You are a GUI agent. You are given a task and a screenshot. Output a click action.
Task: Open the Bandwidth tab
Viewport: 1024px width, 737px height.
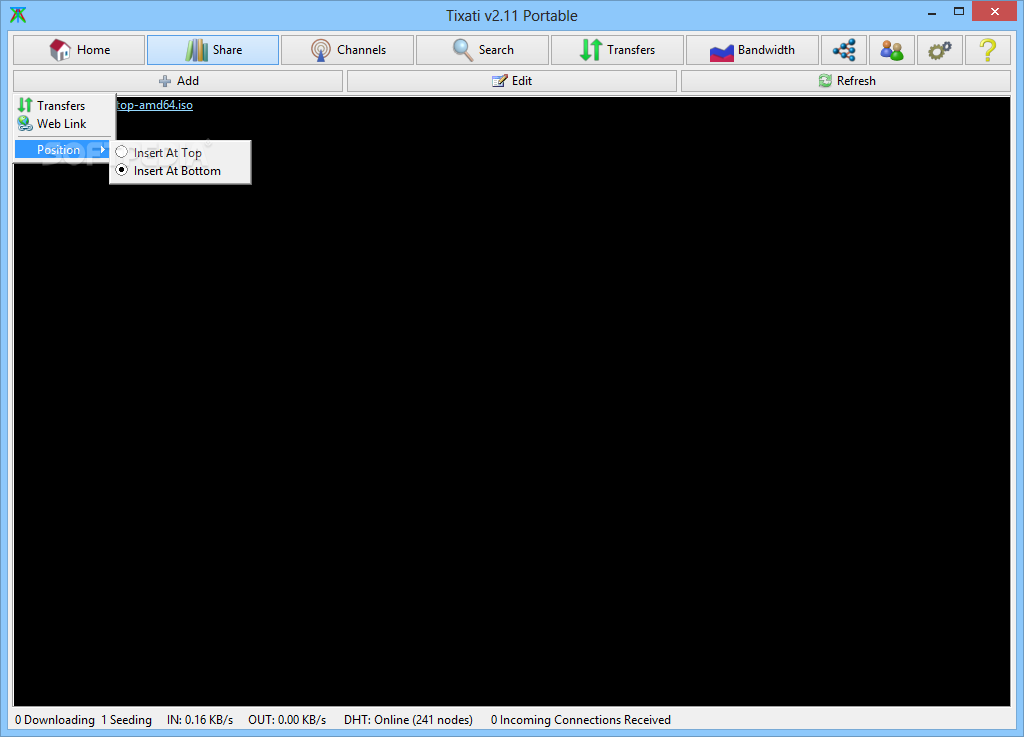coord(752,50)
